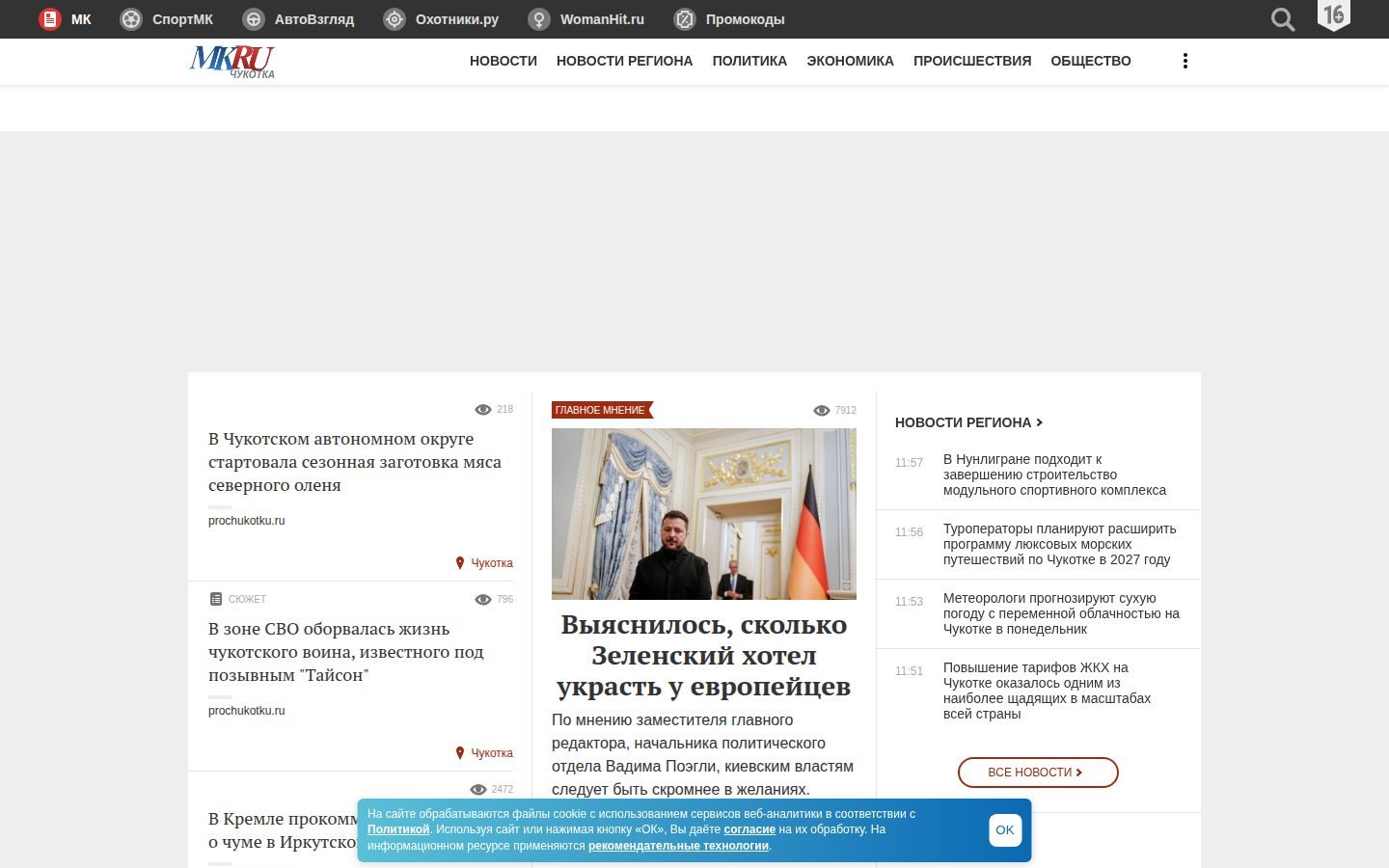Click the 16+ age rating badge

1334,15
